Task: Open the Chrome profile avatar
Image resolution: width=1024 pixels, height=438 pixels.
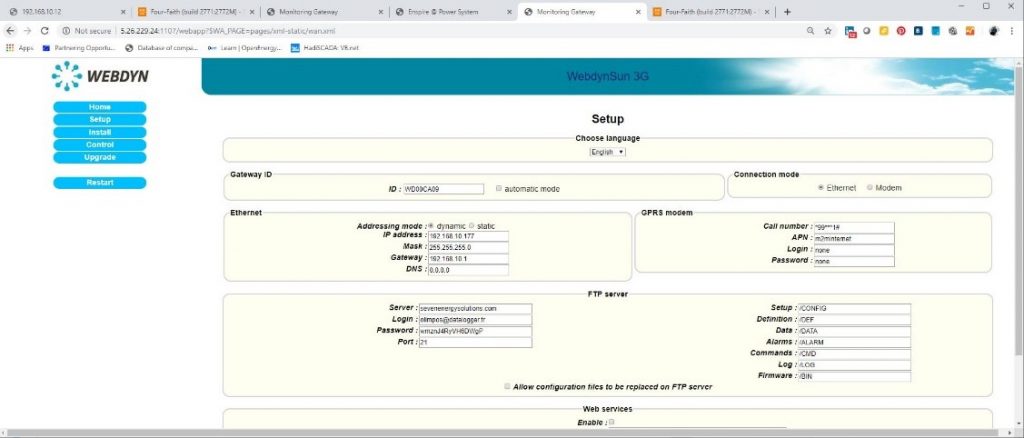Action: tap(994, 31)
